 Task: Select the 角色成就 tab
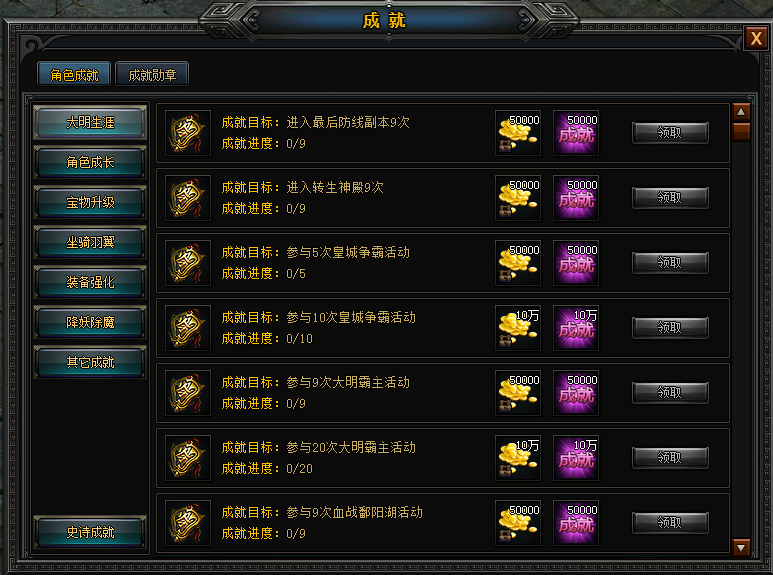tap(74, 74)
